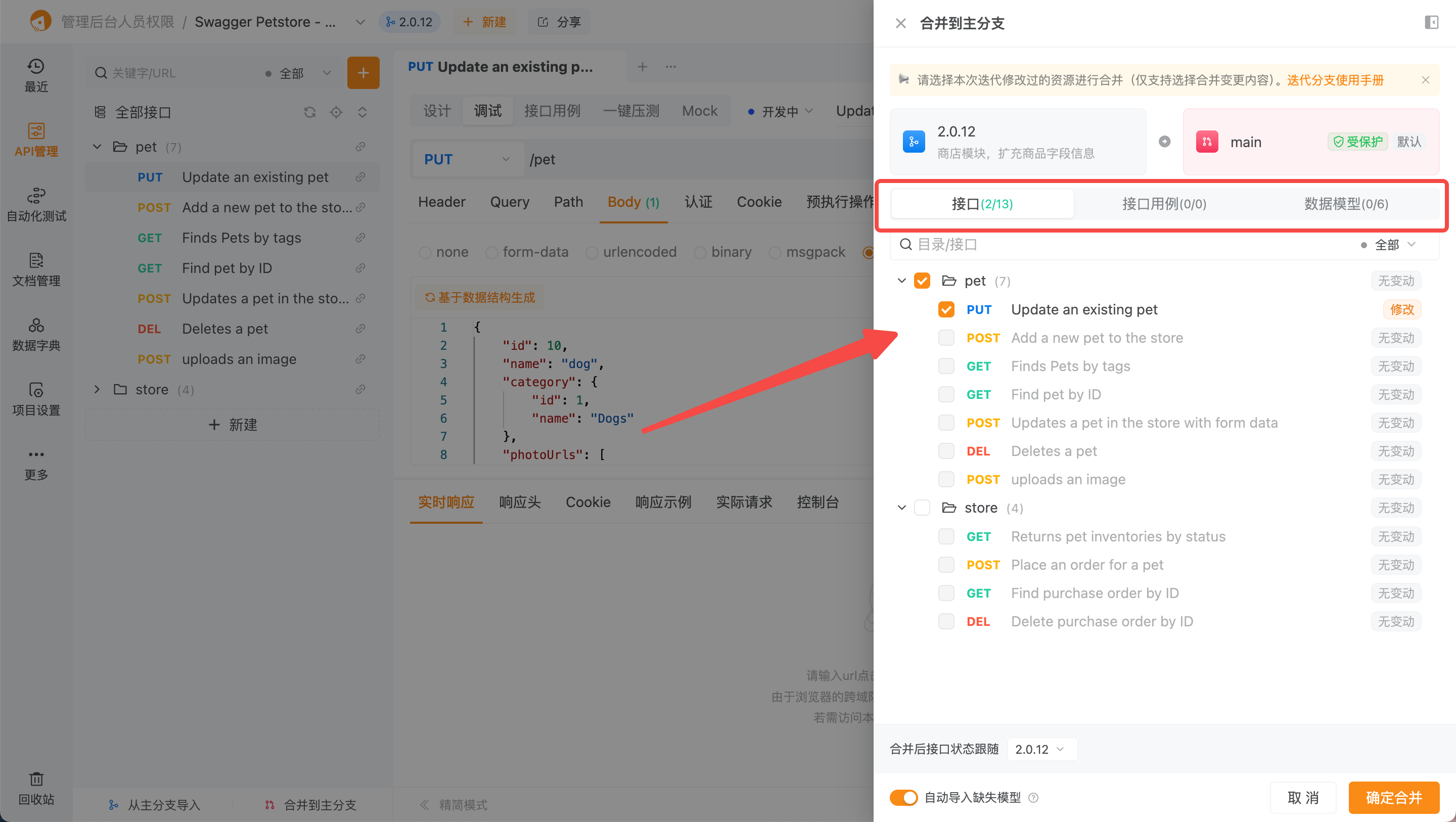Check the Deletes a pet checkbox

pos(946,451)
